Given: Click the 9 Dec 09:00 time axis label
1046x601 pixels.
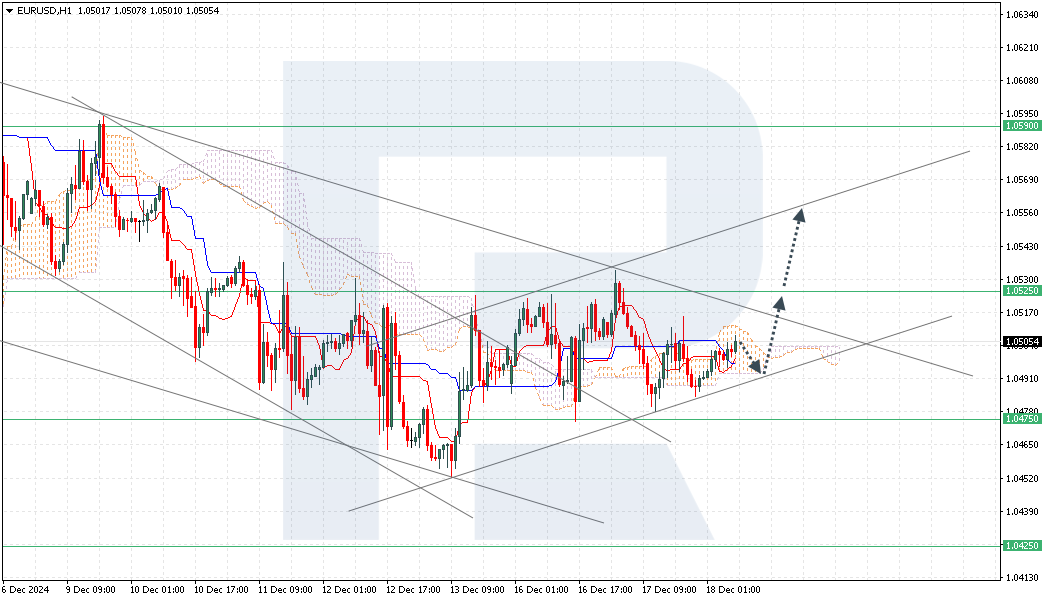Looking at the screenshot, I should tap(91, 590).
